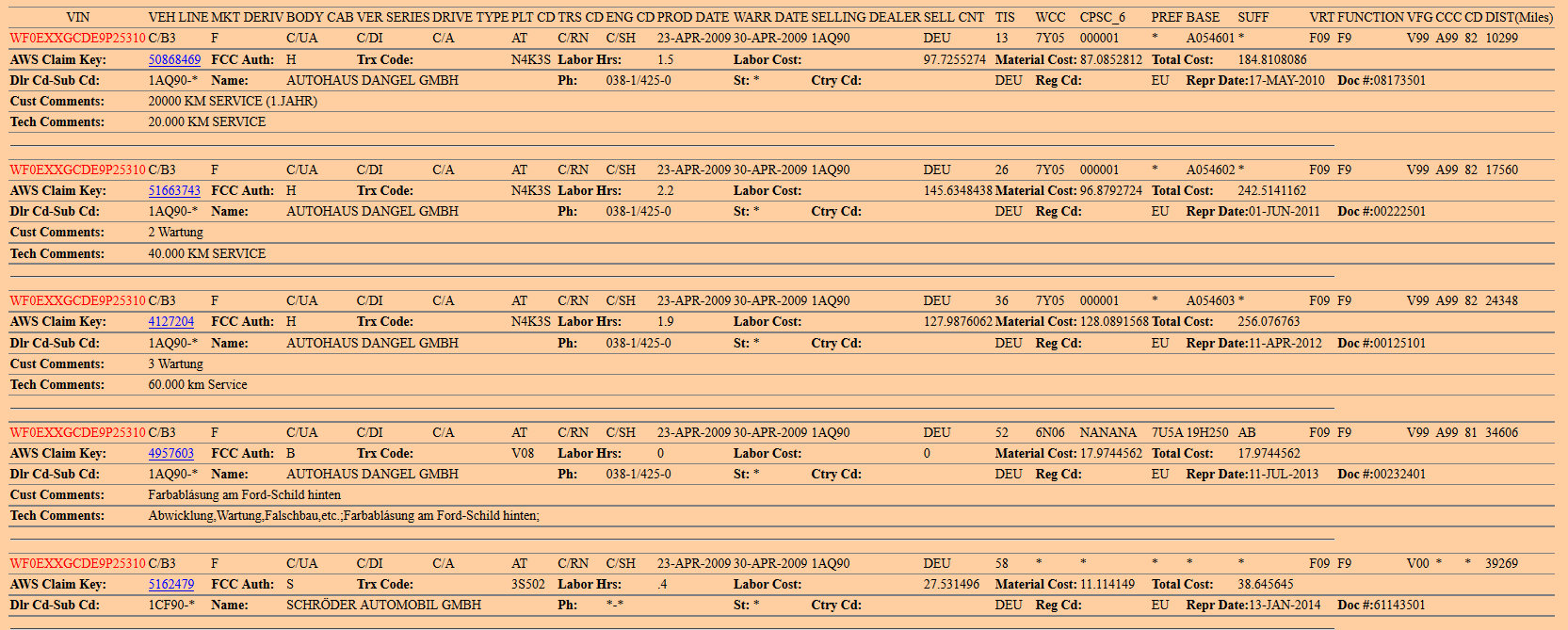Follow the 4957603 claim key link
This screenshot has width=1568, height=630.
pos(170,453)
